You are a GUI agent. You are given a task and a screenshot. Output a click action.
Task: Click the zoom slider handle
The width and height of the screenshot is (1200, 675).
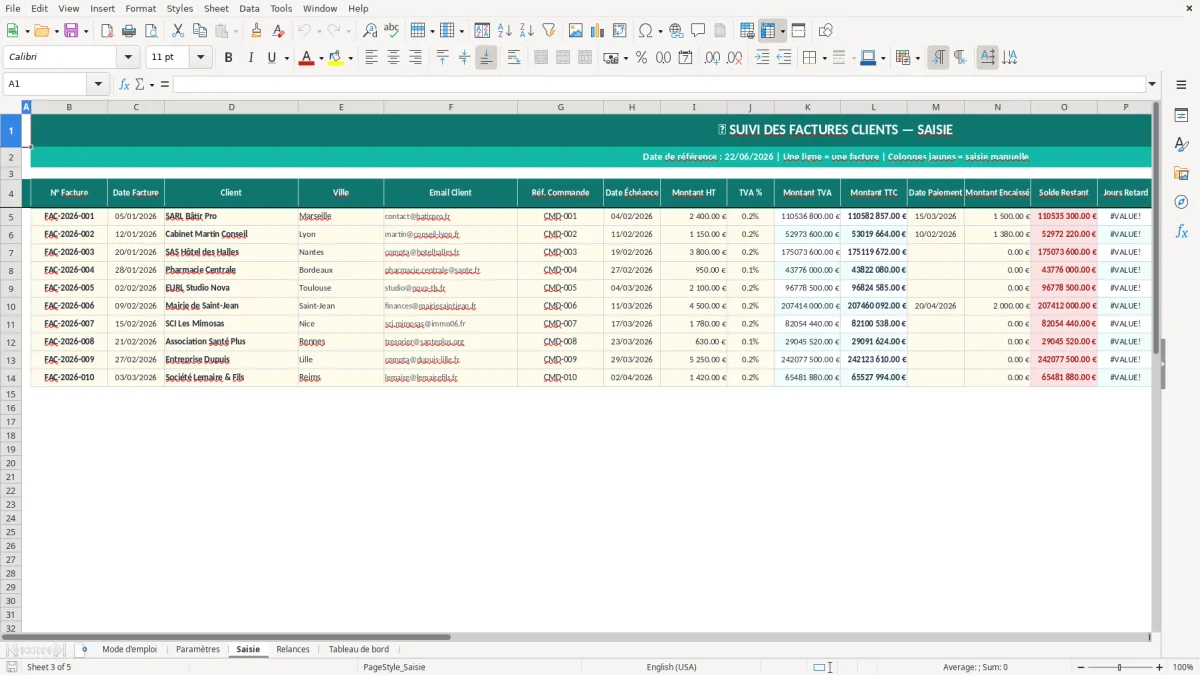point(1120,667)
